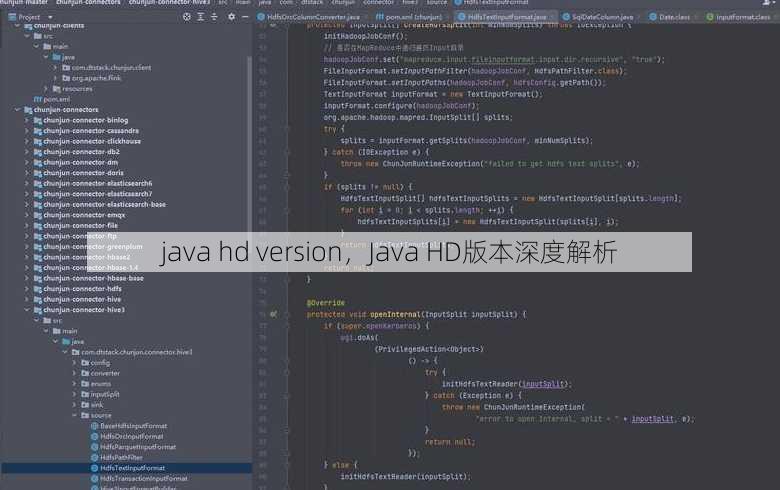The width and height of the screenshot is (780, 490).
Task: Expand chunjun-connector-db2 module
Action: click(x=27, y=152)
